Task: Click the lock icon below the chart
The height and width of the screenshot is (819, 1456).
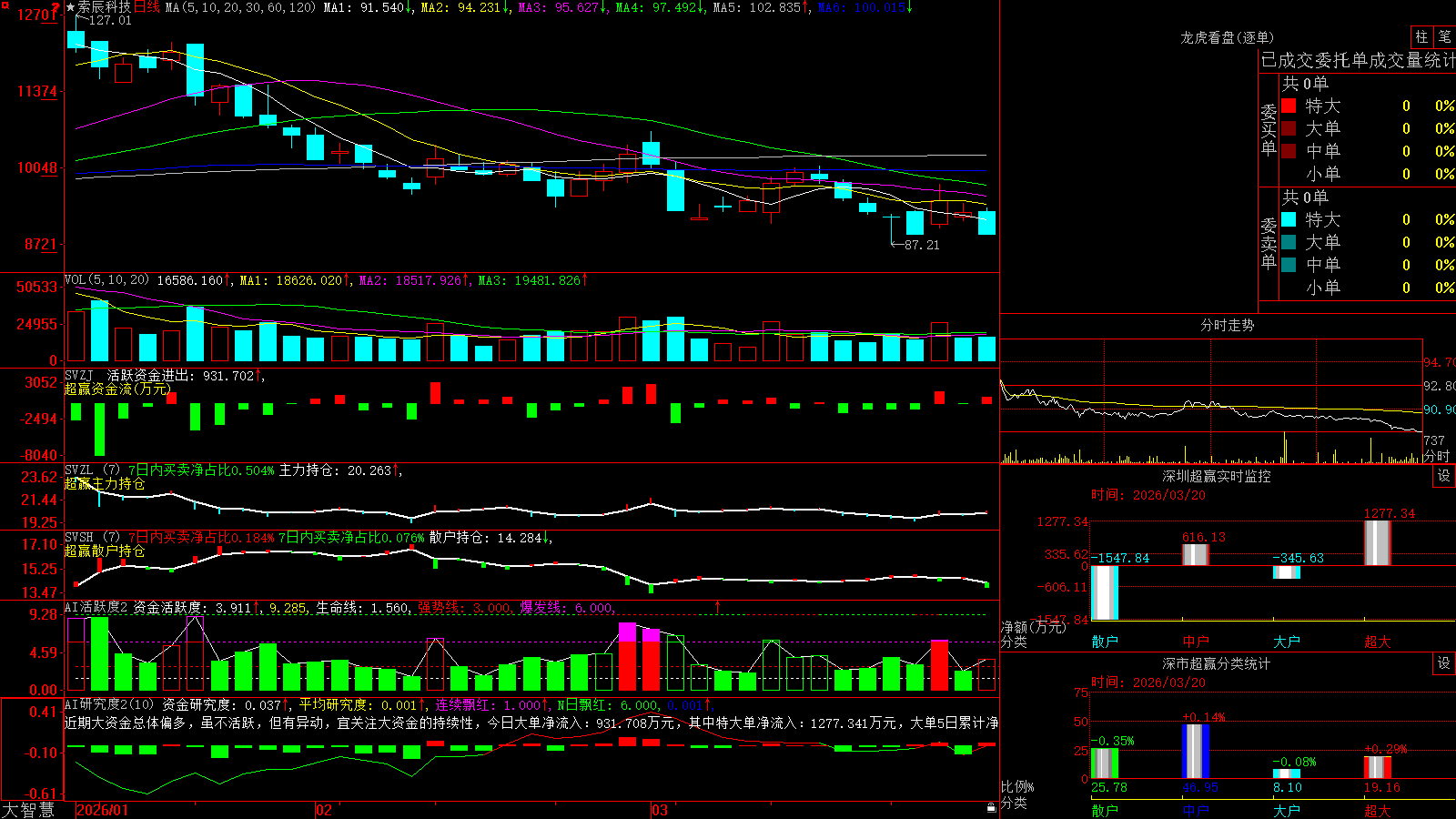Action: pyautogui.click(x=992, y=807)
